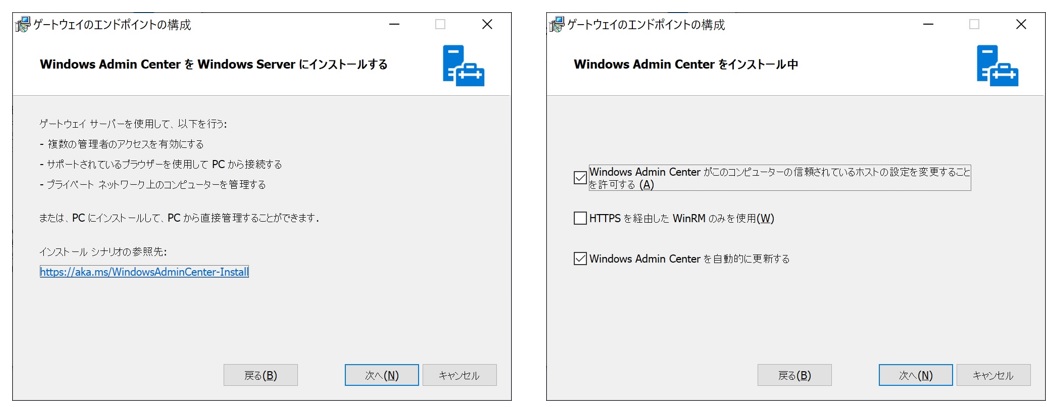
Task: Click the installer icon in right dialog title bar
Action: (x=557, y=24)
